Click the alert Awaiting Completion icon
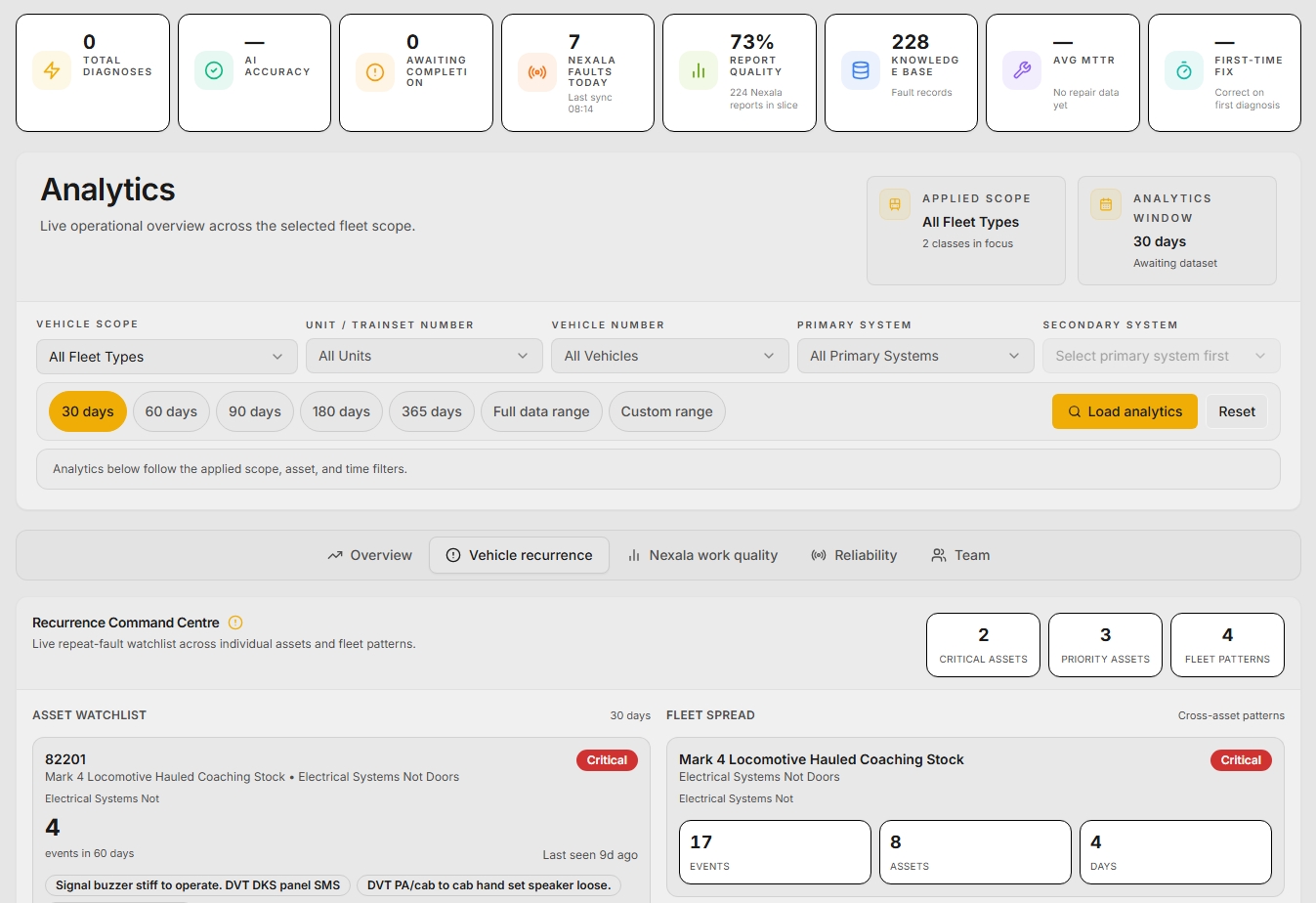Image resolution: width=1316 pixels, height=903 pixels. click(x=375, y=71)
